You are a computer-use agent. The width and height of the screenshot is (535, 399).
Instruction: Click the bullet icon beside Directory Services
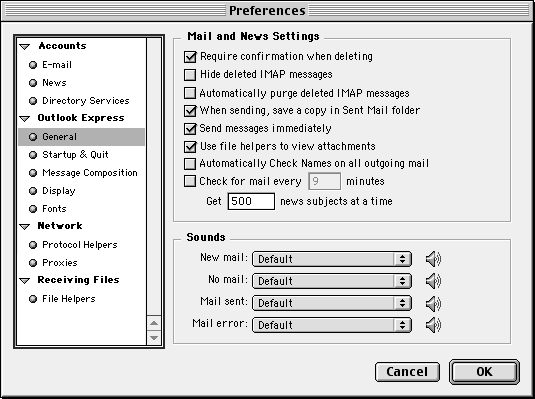tap(33, 101)
